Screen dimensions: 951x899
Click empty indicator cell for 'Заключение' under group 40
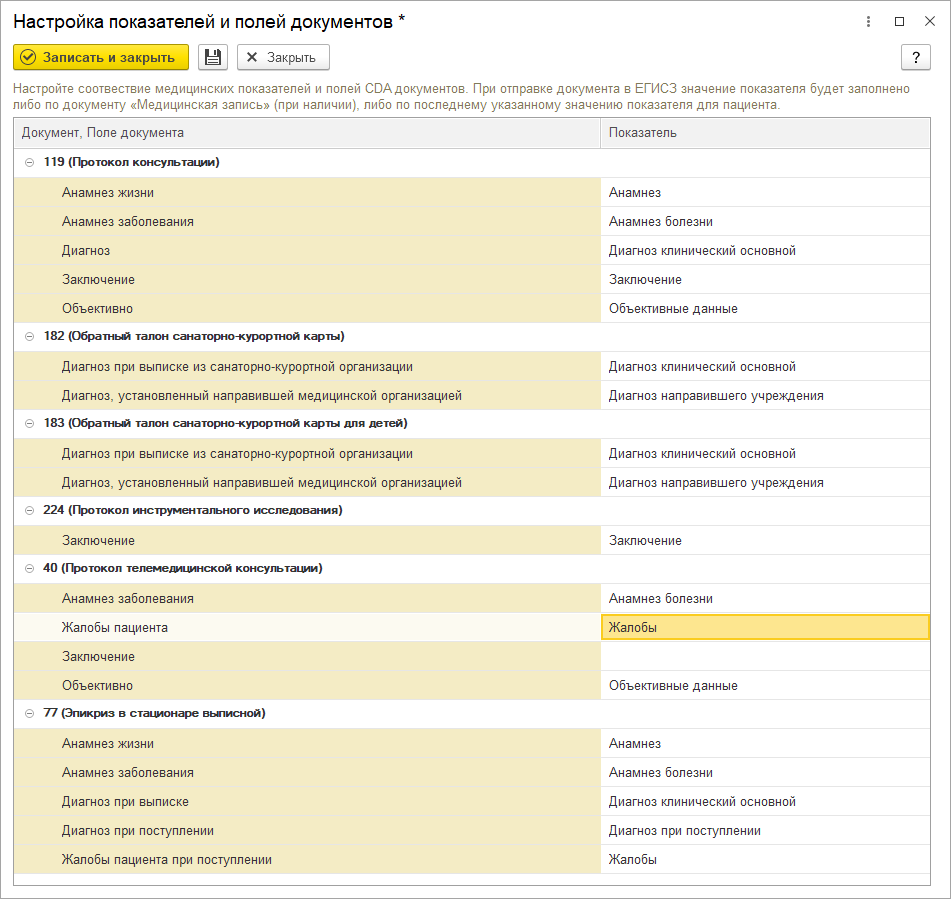[765, 656]
